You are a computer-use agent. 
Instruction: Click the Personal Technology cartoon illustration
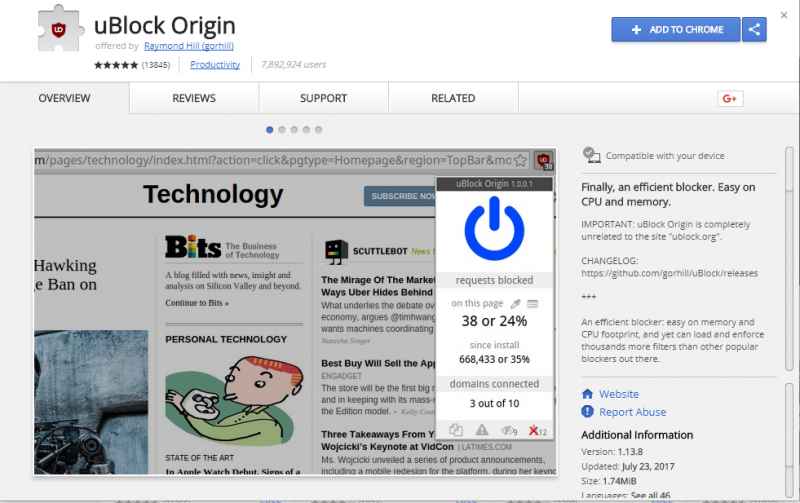coord(234,400)
